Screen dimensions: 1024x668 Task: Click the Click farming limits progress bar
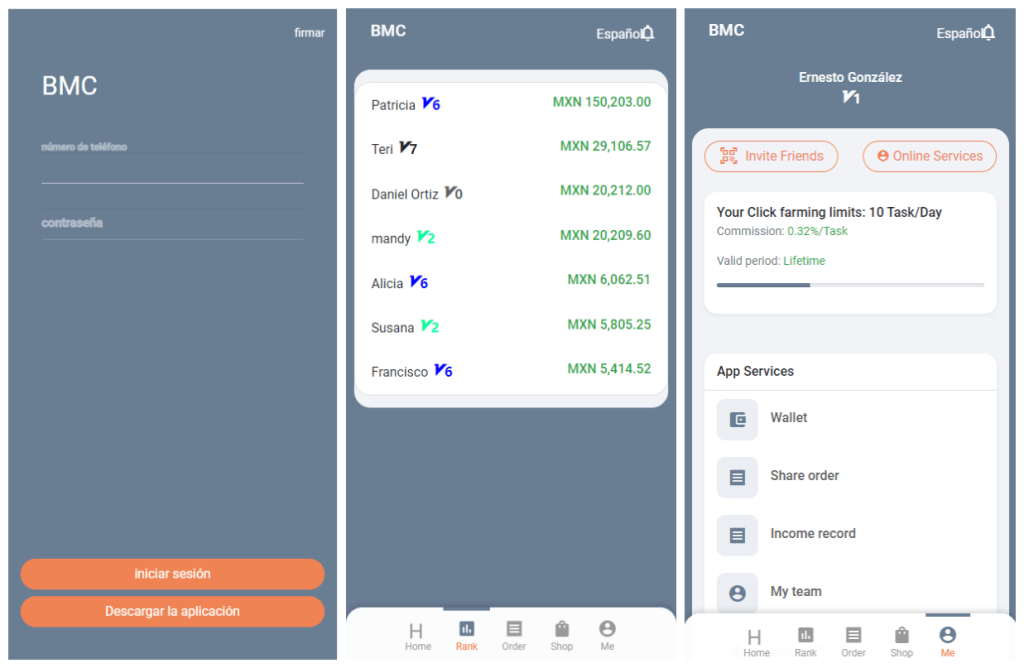[x=850, y=285]
